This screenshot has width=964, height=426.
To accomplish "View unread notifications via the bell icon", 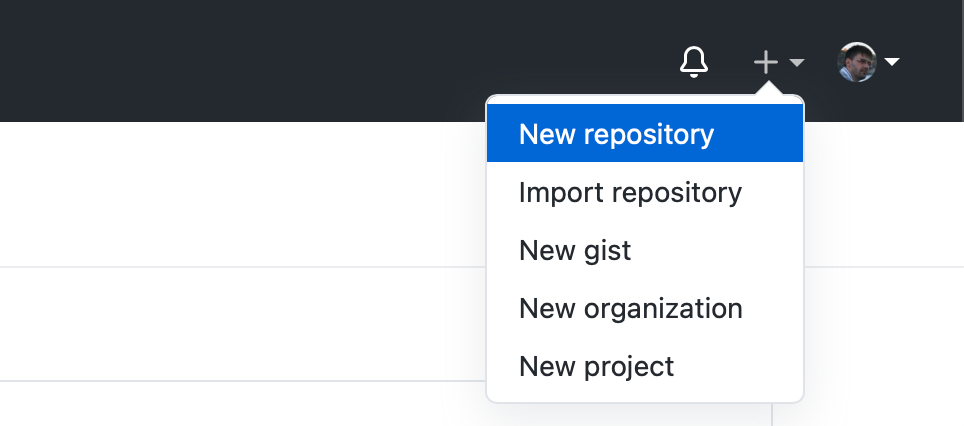I will click(693, 62).
